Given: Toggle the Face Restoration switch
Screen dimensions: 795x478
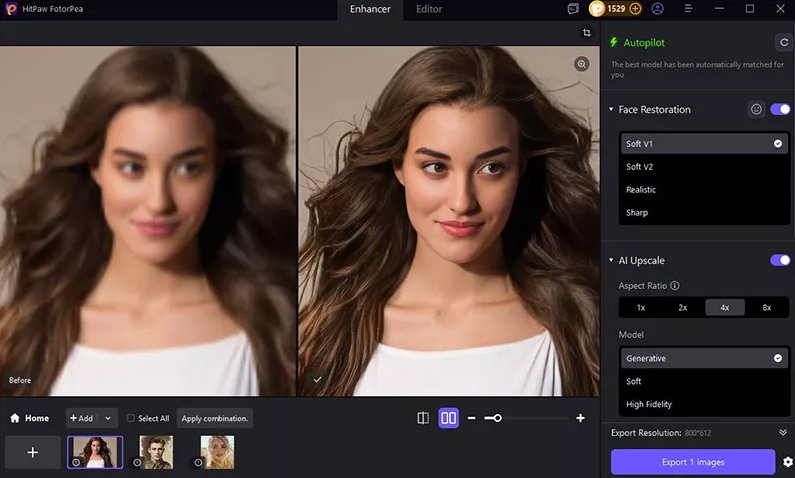Looking at the screenshot, I should [x=780, y=109].
